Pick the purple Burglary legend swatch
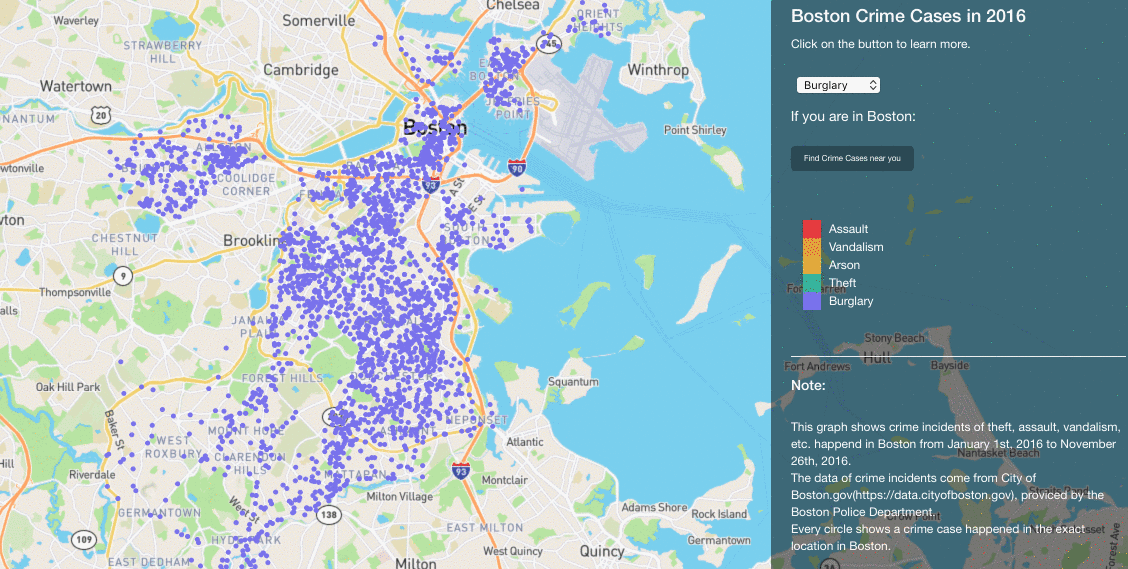This screenshot has height=569, width=1128. 812,301
